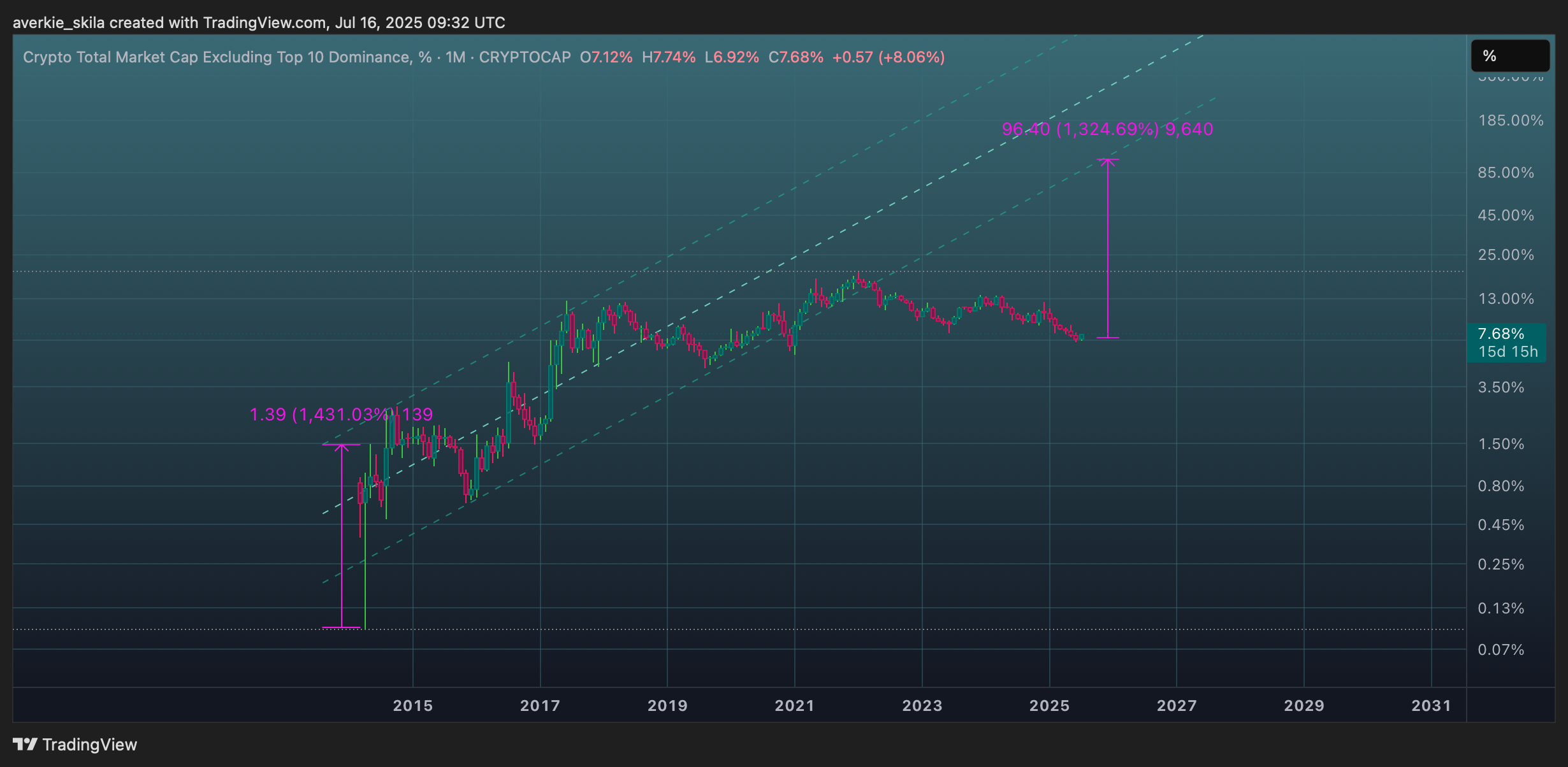
Task: Click the 0.07% price axis label
Action: (1500, 650)
